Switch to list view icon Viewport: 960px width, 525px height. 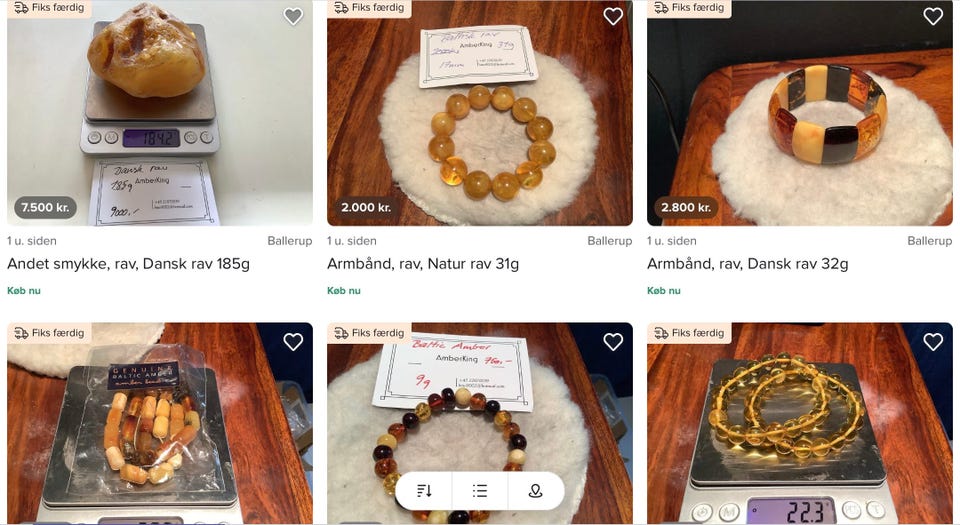tap(480, 491)
